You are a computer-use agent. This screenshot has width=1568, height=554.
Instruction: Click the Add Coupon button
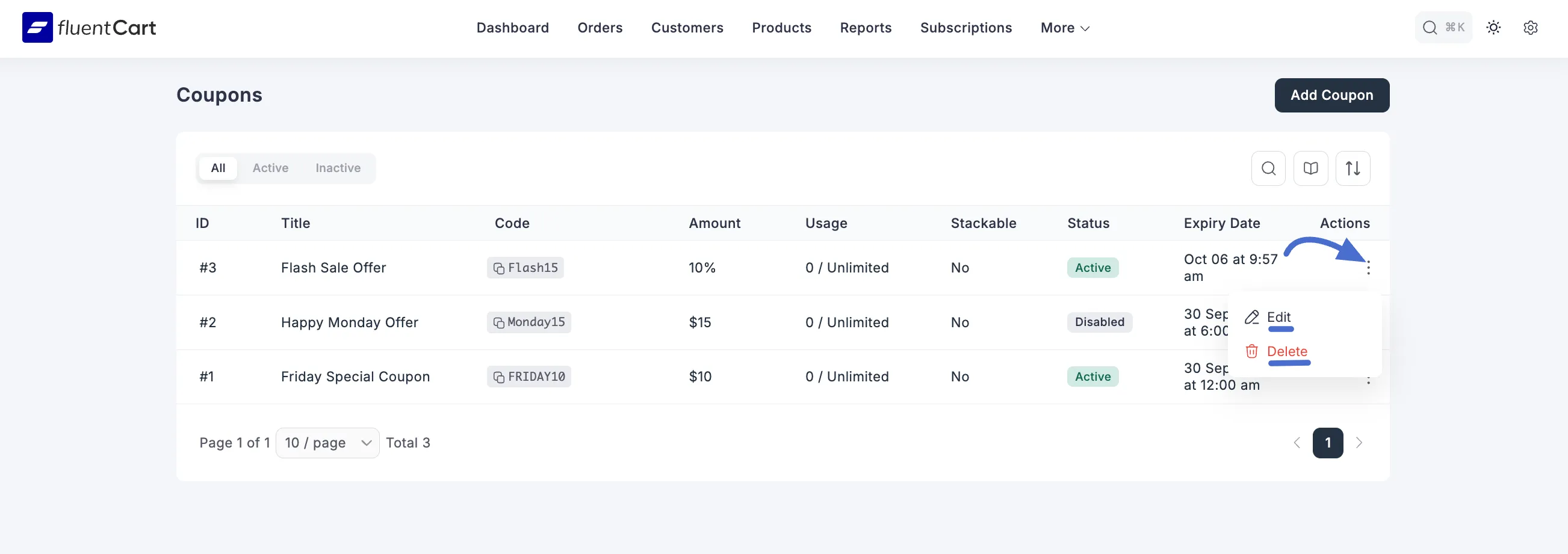(x=1332, y=95)
